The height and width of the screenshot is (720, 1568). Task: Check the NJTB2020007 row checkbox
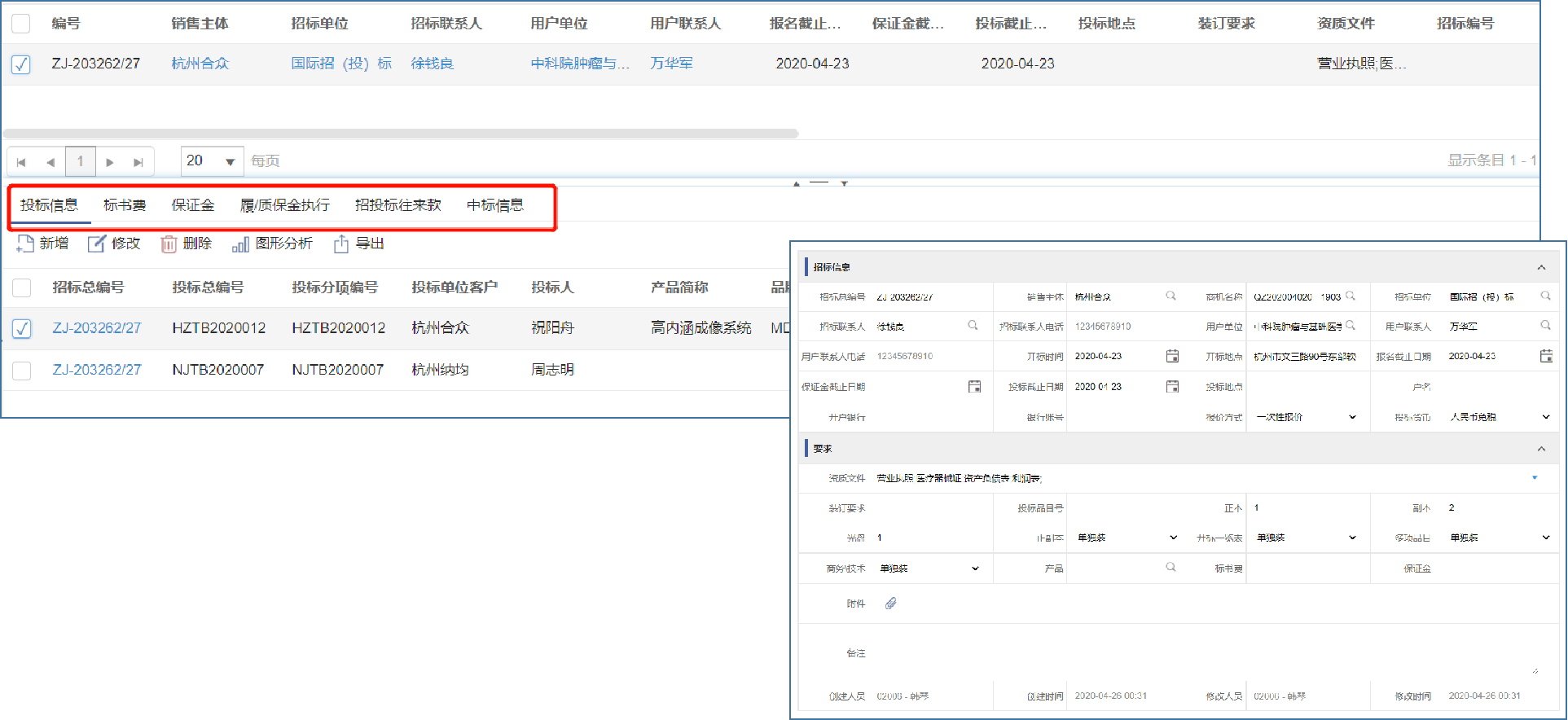click(22, 371)
